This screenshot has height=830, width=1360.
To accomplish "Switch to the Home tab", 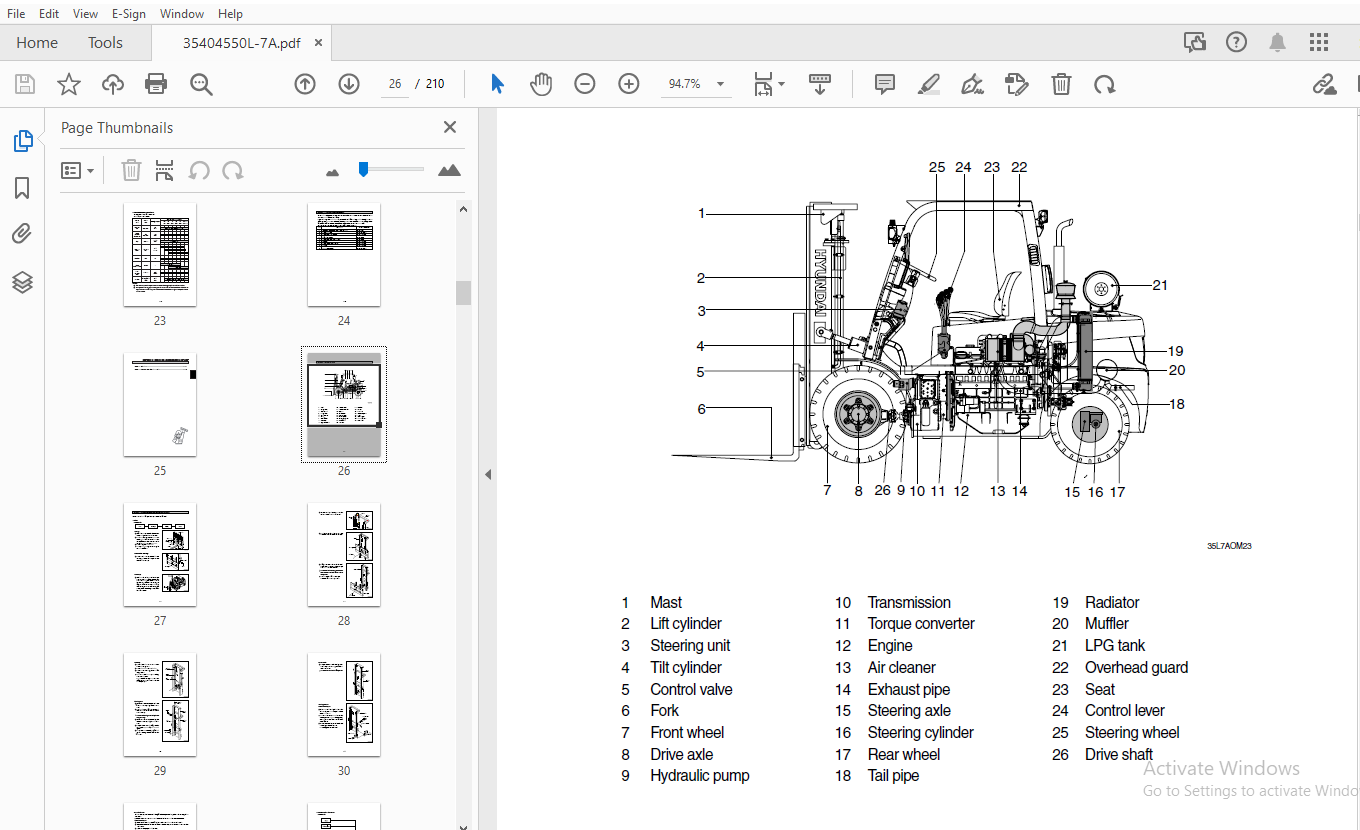I will coord(37,43).
